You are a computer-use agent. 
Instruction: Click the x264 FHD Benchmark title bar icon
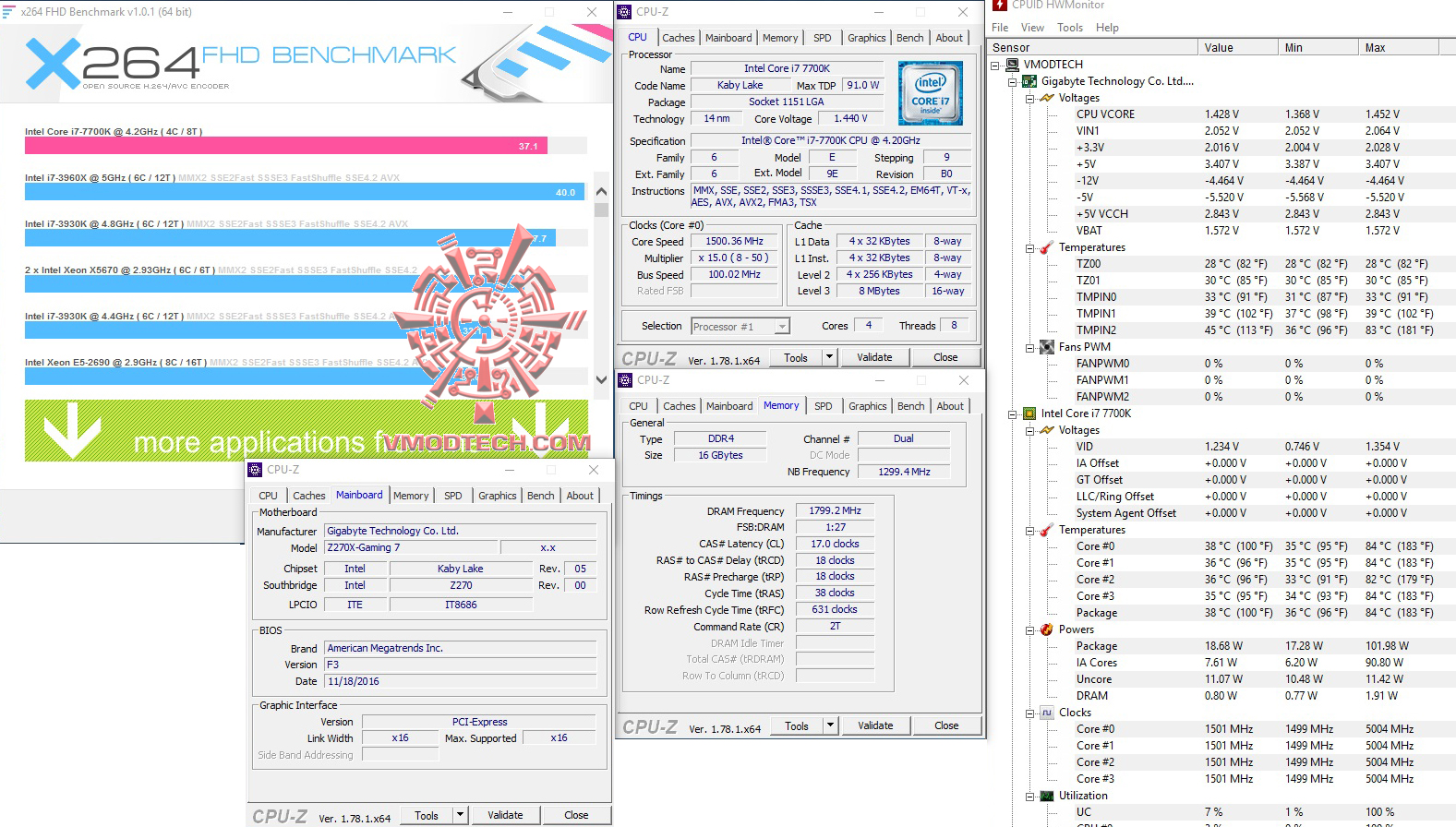(9, 12)
